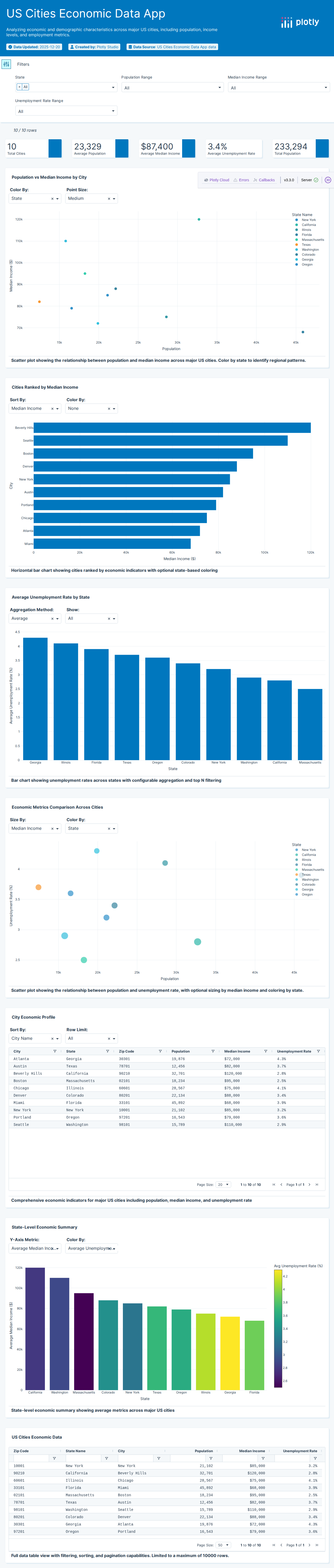Sort profile table by Population header
This screenshot has width=334, height=1568.
point(181,1051)
